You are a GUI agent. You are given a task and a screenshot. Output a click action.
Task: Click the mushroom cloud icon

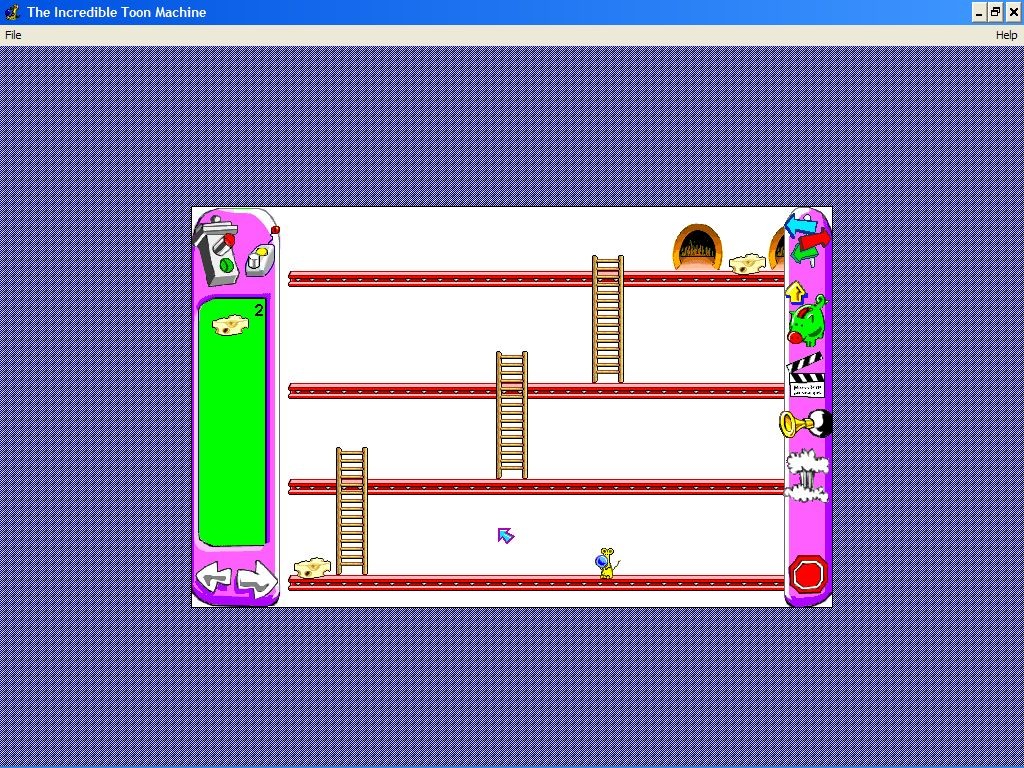[x=807, y=477]
